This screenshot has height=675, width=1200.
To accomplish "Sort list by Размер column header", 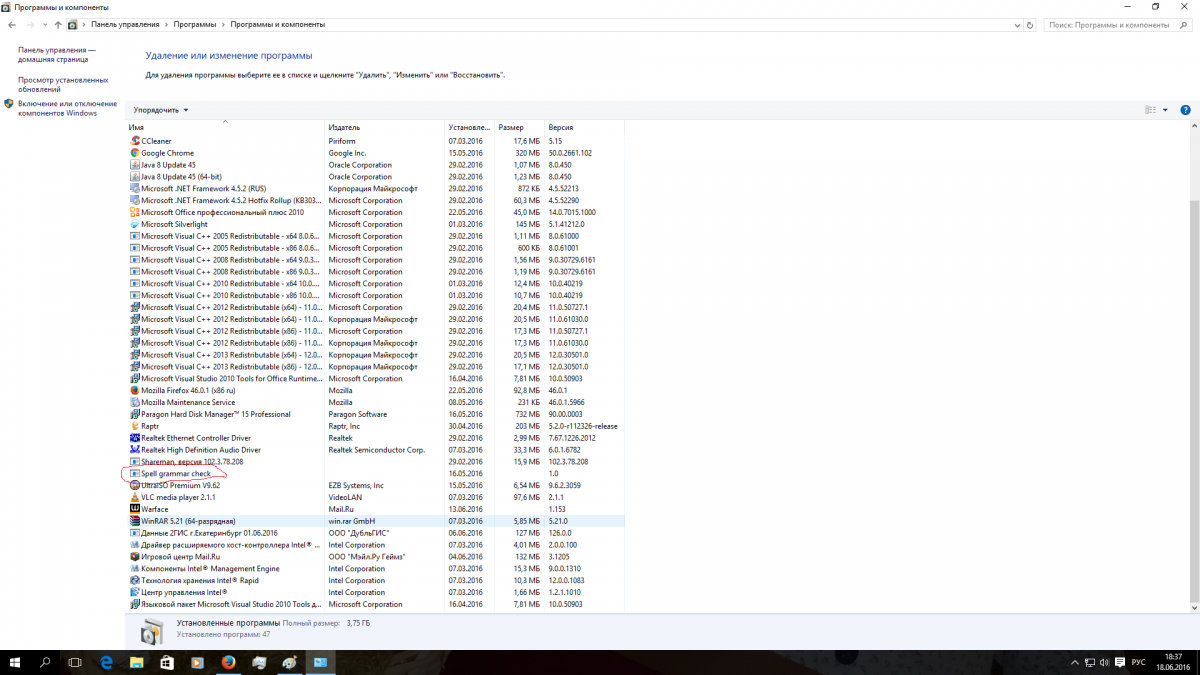I will (519, 128).
